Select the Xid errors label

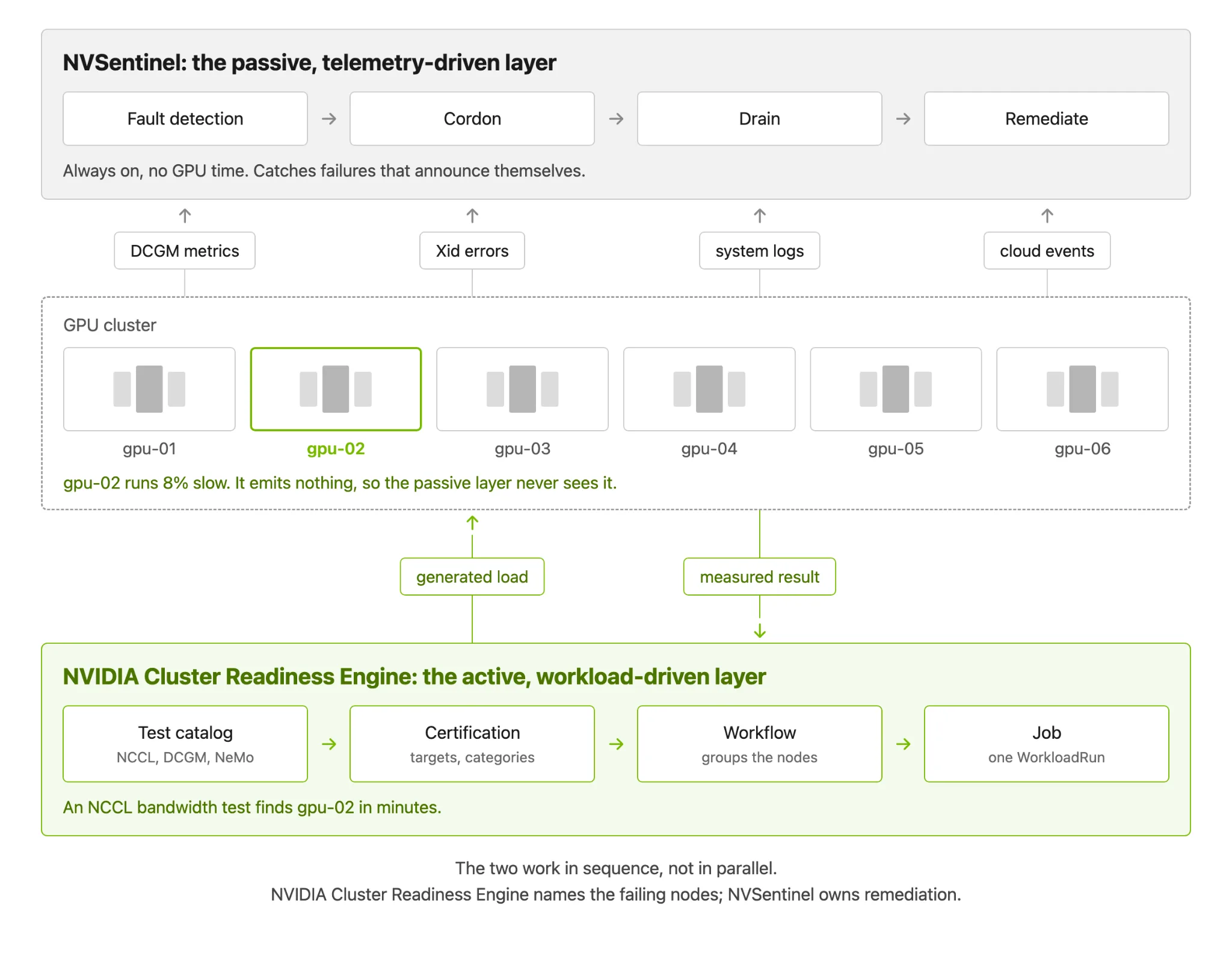472,251
